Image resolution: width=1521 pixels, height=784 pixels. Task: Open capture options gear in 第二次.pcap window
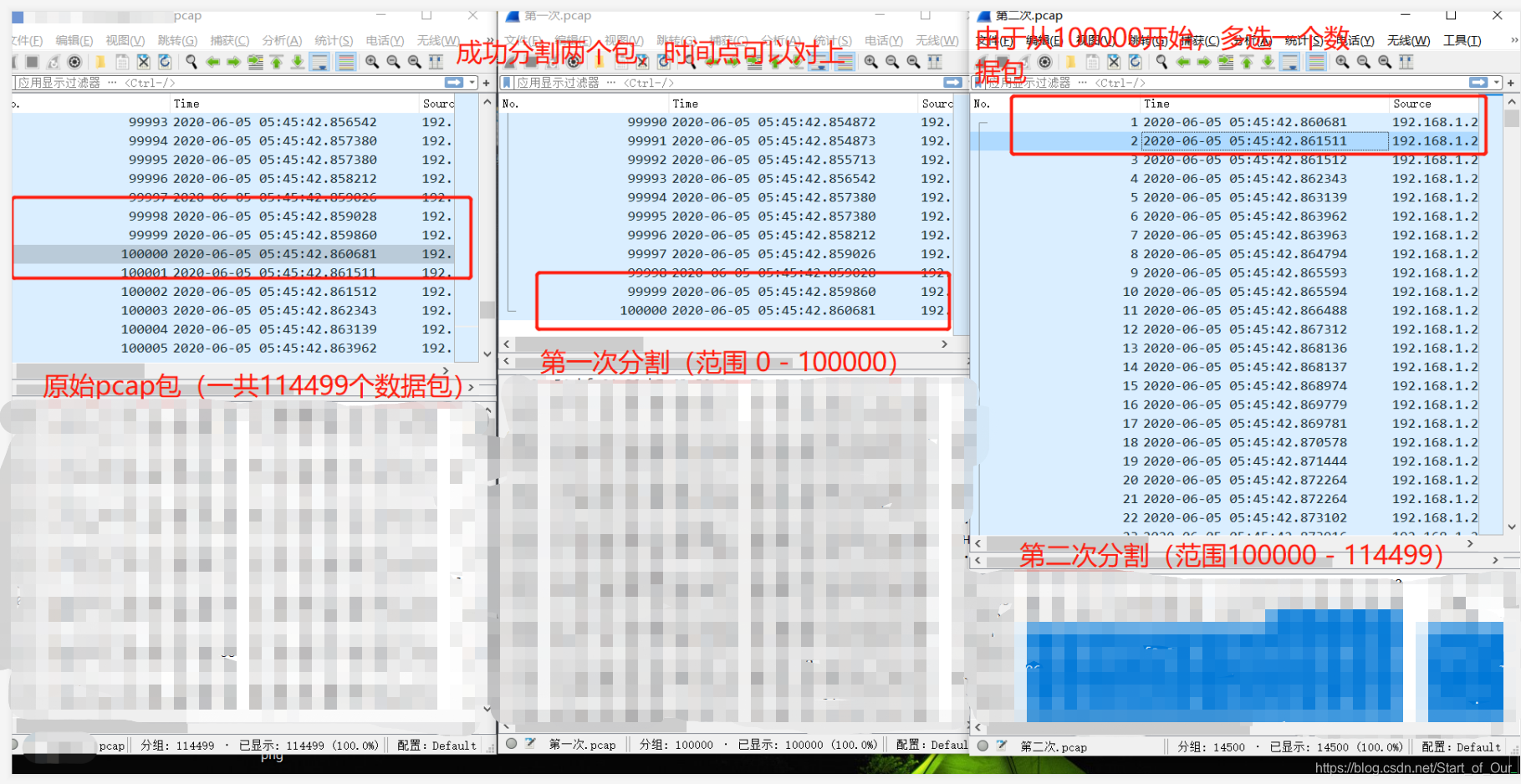pyautogui.click(x=1044, y=62)
